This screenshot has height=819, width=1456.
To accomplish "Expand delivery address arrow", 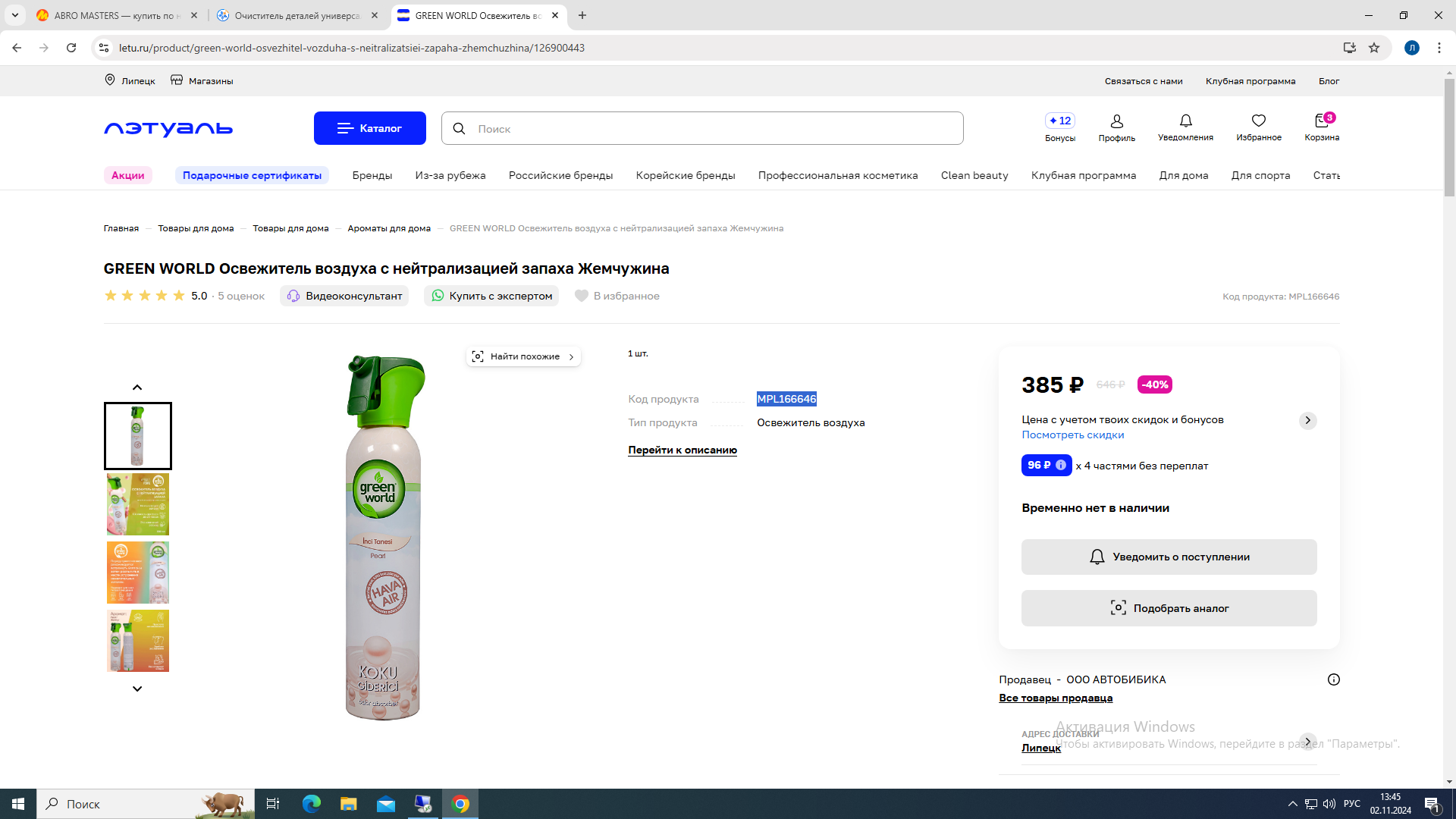I will click(x=1308, y=740).
